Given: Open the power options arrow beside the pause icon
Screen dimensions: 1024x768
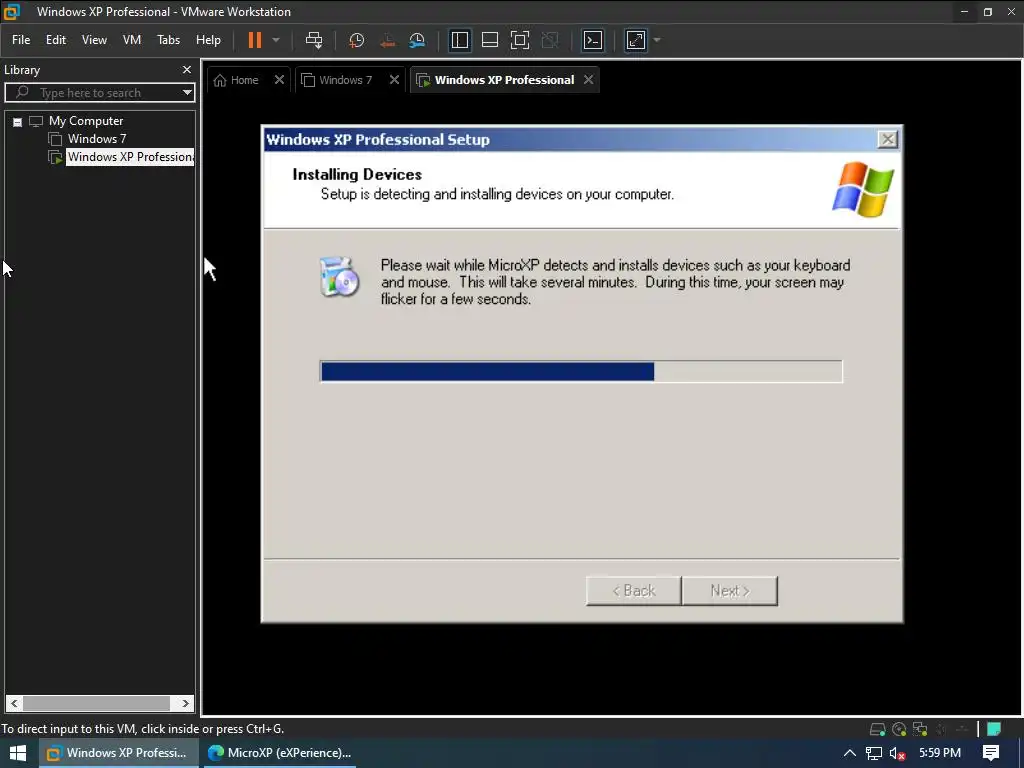Looking at the screenshot, I should [276, 40].
